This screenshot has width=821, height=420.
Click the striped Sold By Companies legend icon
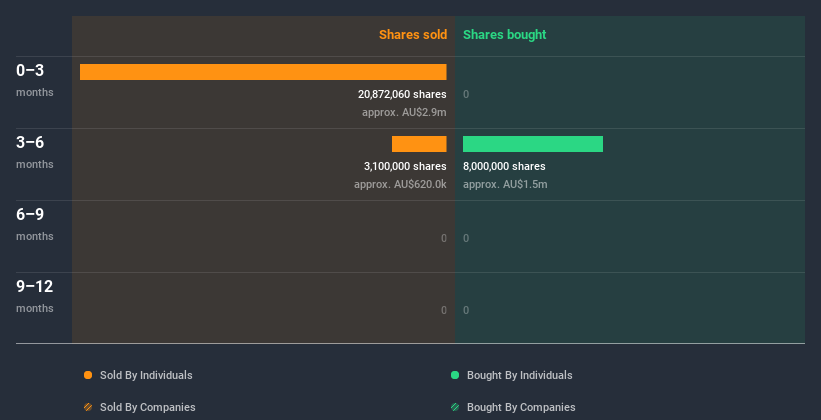pyautogui.click(x=88, y=407)
